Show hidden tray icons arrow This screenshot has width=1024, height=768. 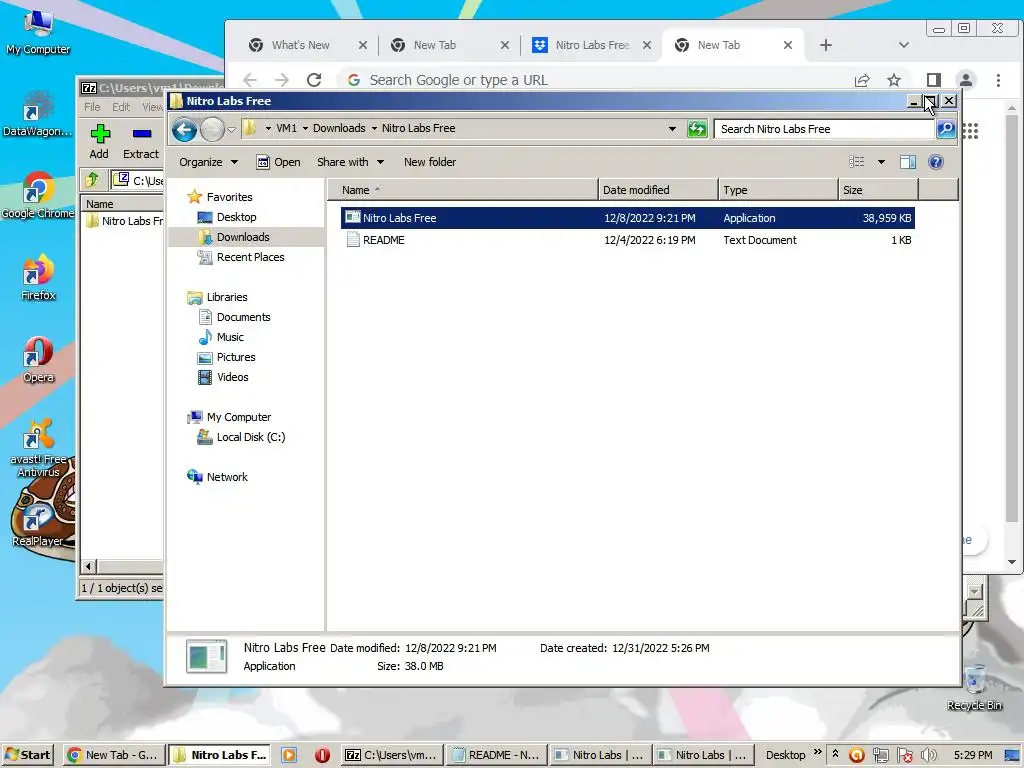click(835, 754)
